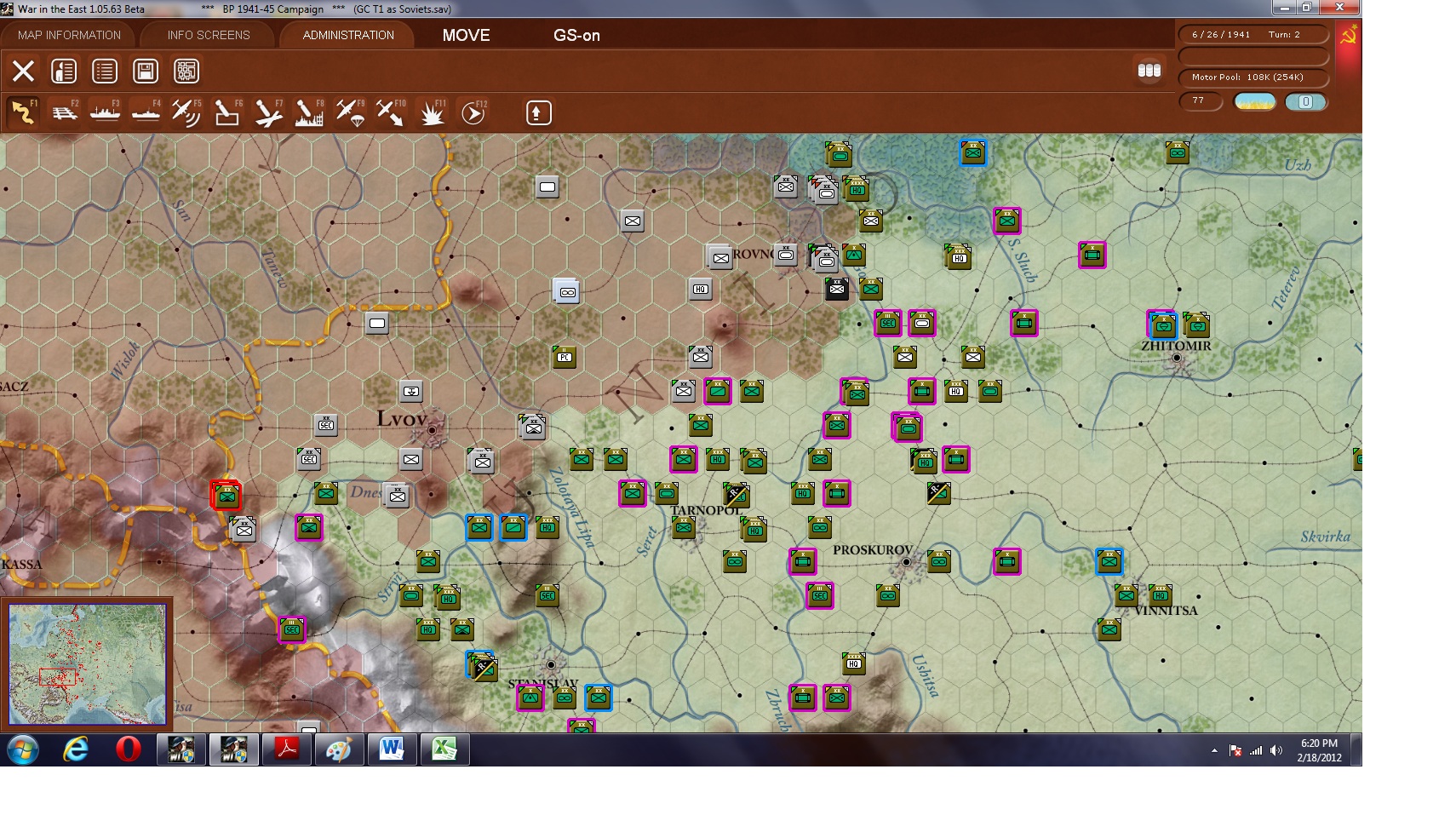This screenshot has width=1456, height=821.
Task: Save the game with the floppy icon
Action: tap(146, 71)
